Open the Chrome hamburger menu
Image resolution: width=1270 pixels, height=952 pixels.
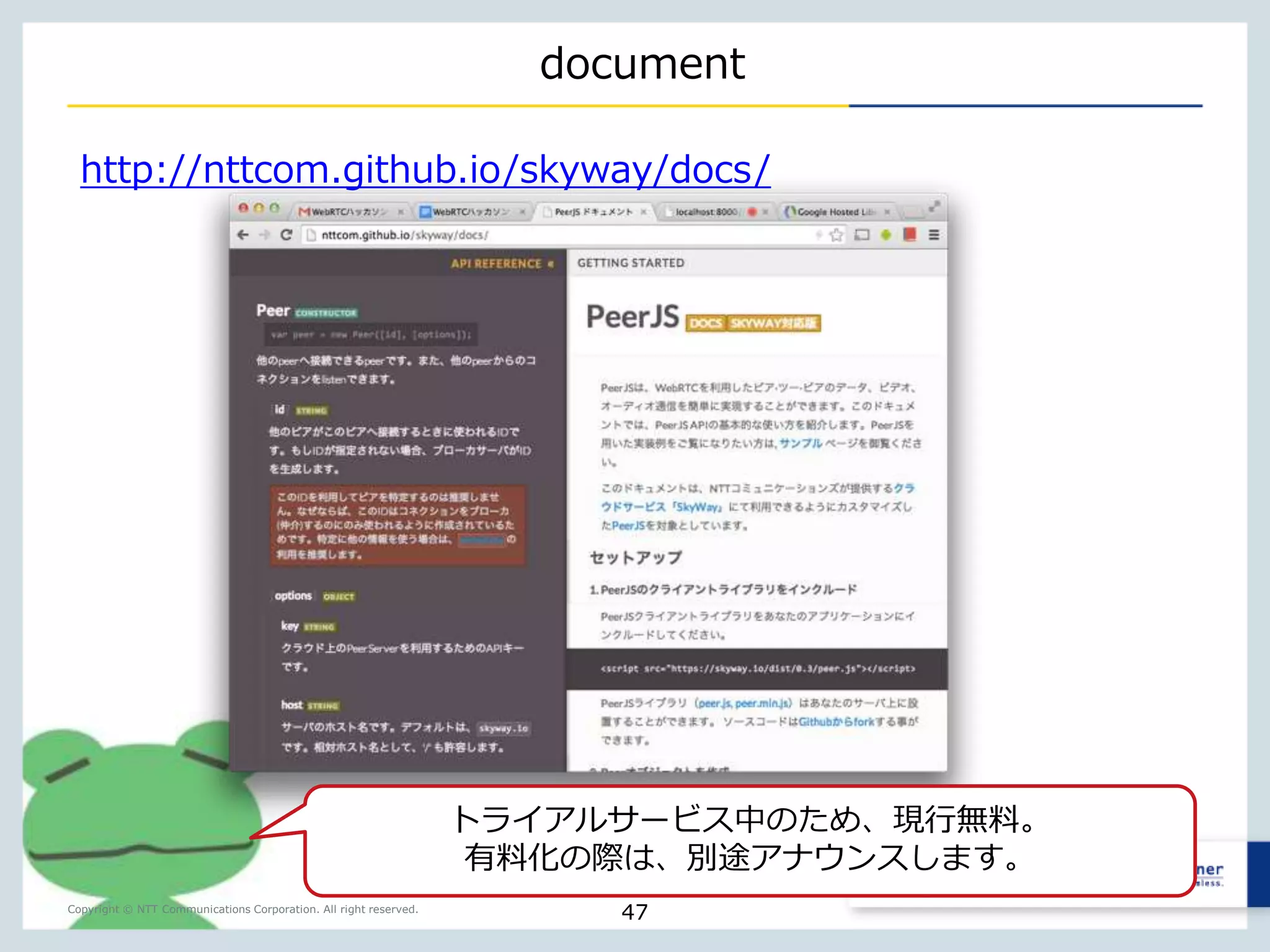pyautogui.click(x=934, y=235)
